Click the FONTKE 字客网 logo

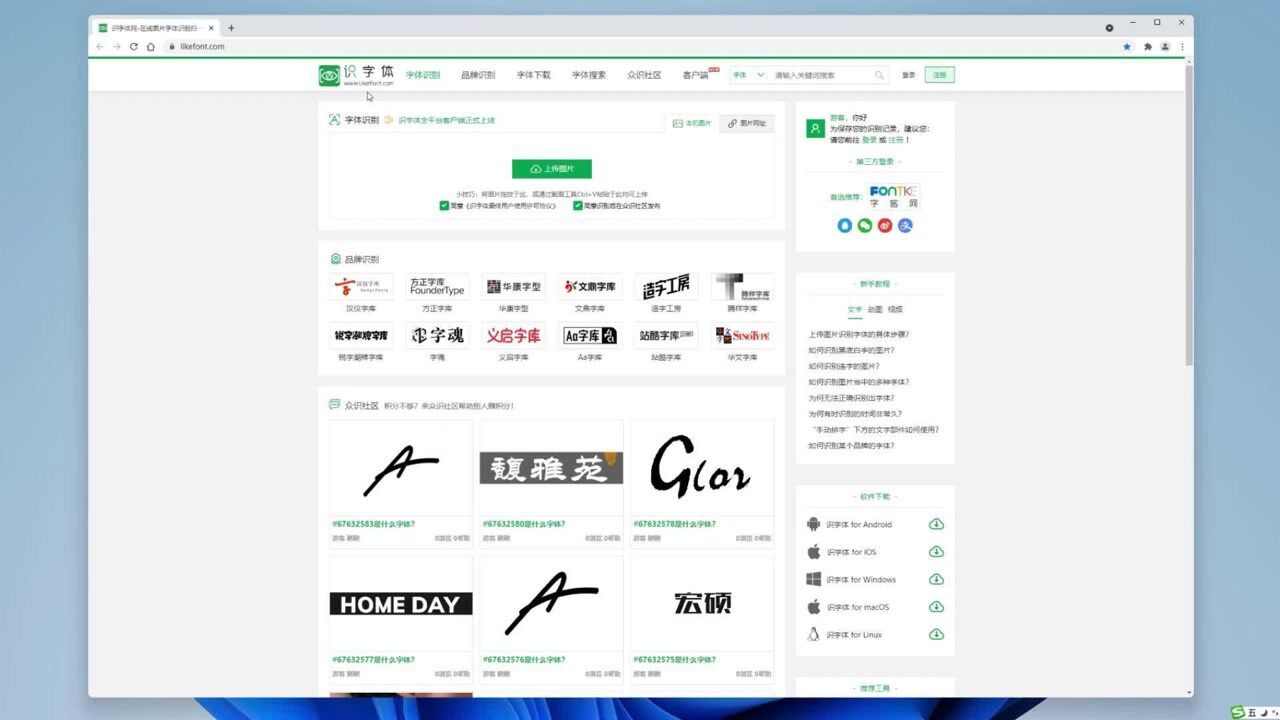pyautogui.click(x=894, y=196)
